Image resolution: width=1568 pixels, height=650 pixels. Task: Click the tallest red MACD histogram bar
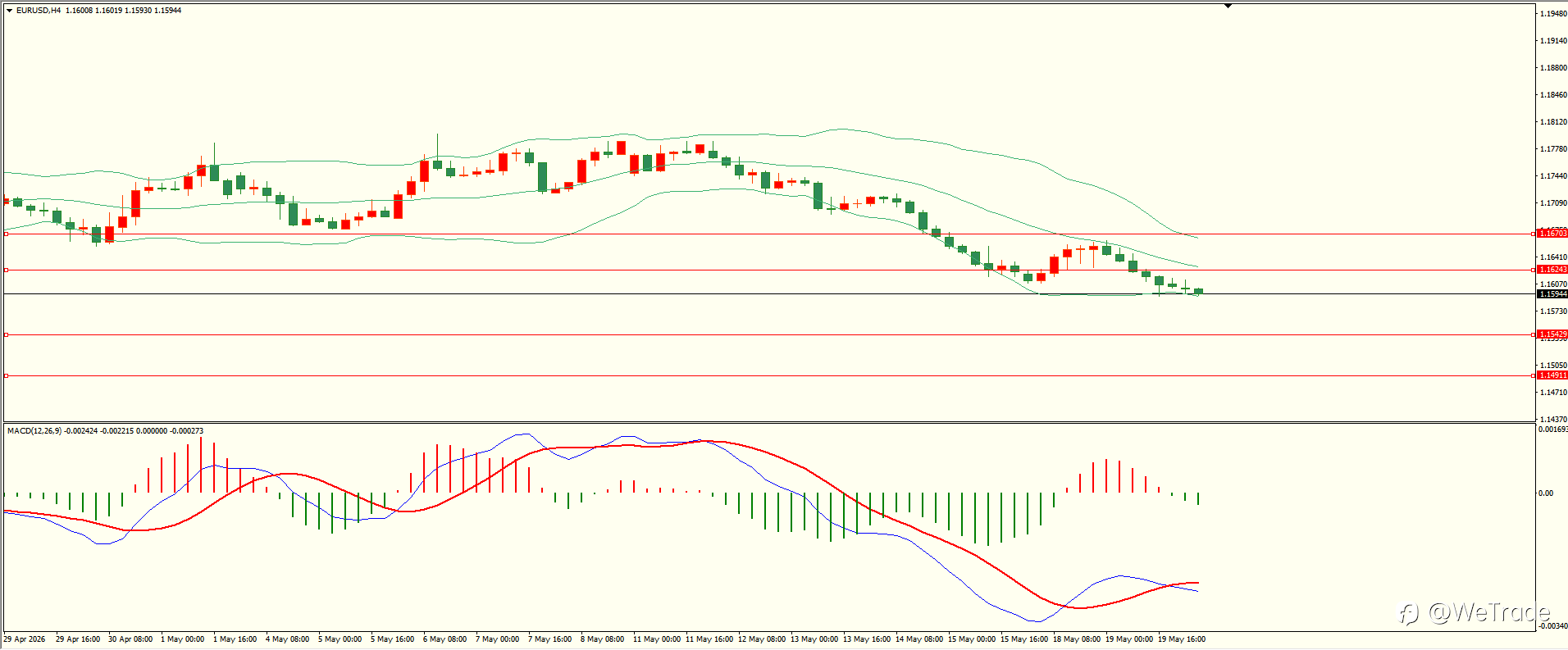point(201,465)
